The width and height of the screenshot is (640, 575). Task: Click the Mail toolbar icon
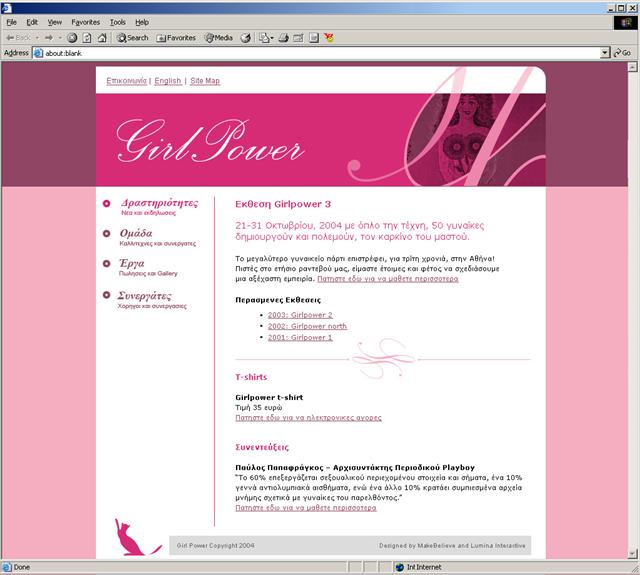264,38
